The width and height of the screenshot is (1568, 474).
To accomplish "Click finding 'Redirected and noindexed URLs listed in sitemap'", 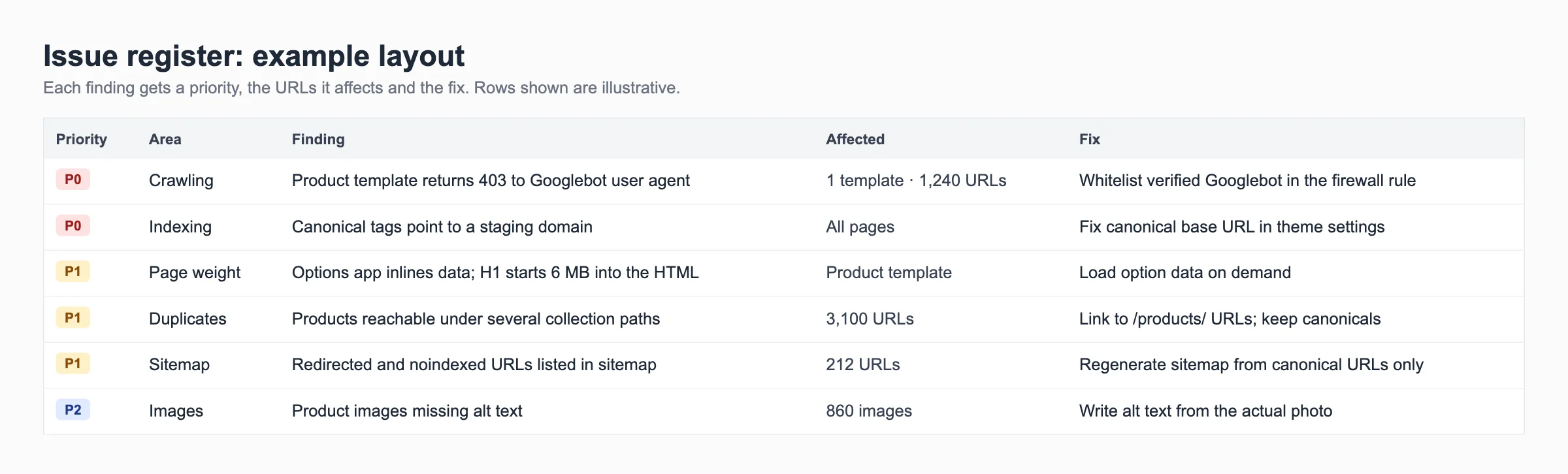I will [474, 364].
